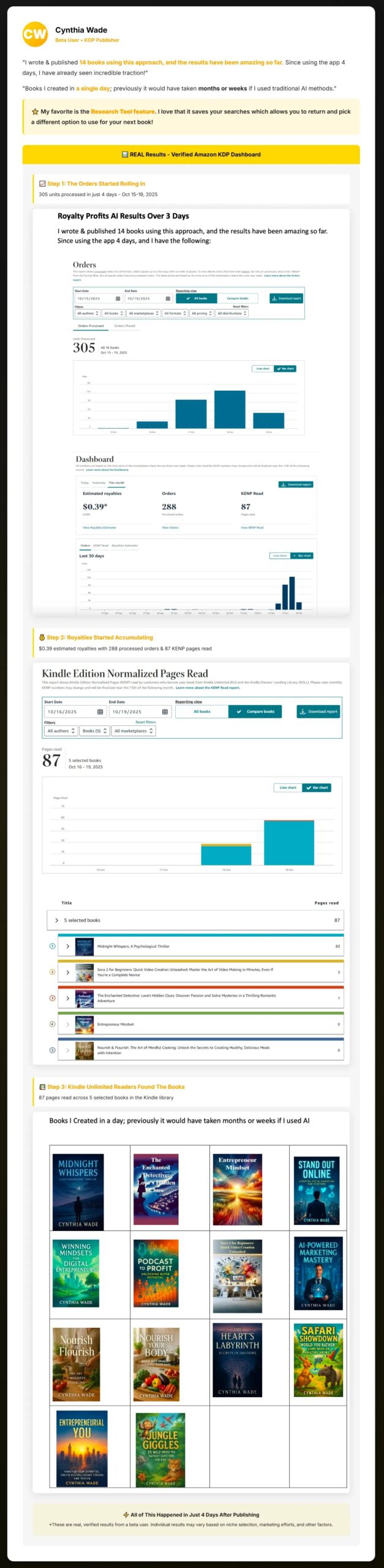Viewport: 384px width, 1568px height.
Task: Toggle Compare books in KENP reporting view
Action: tap(255, 712)
